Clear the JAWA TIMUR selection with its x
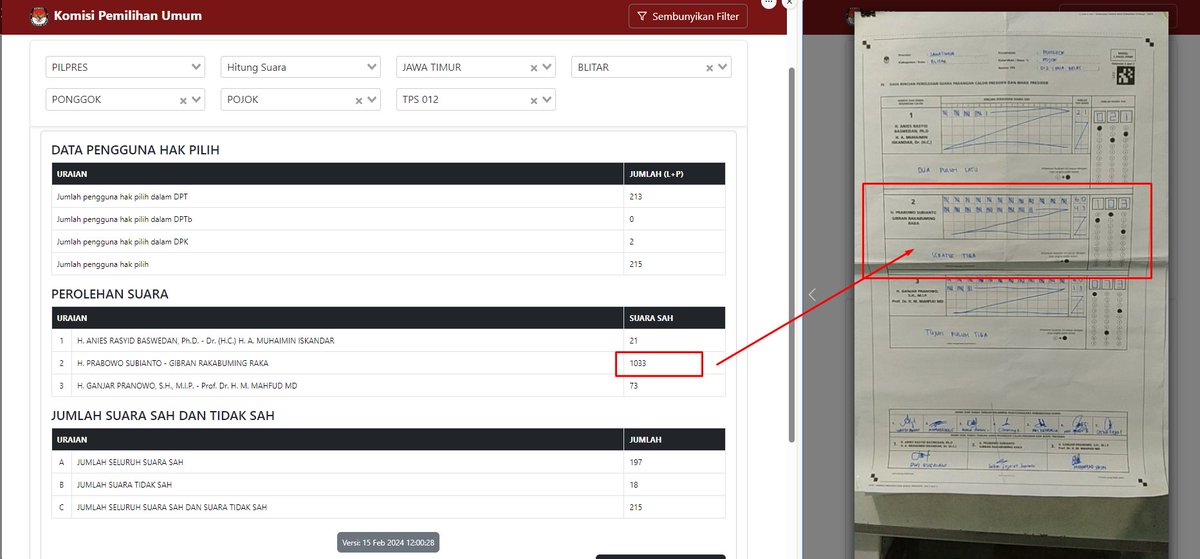This screenshot has width=1200, height=559. (x=534, y=68)
